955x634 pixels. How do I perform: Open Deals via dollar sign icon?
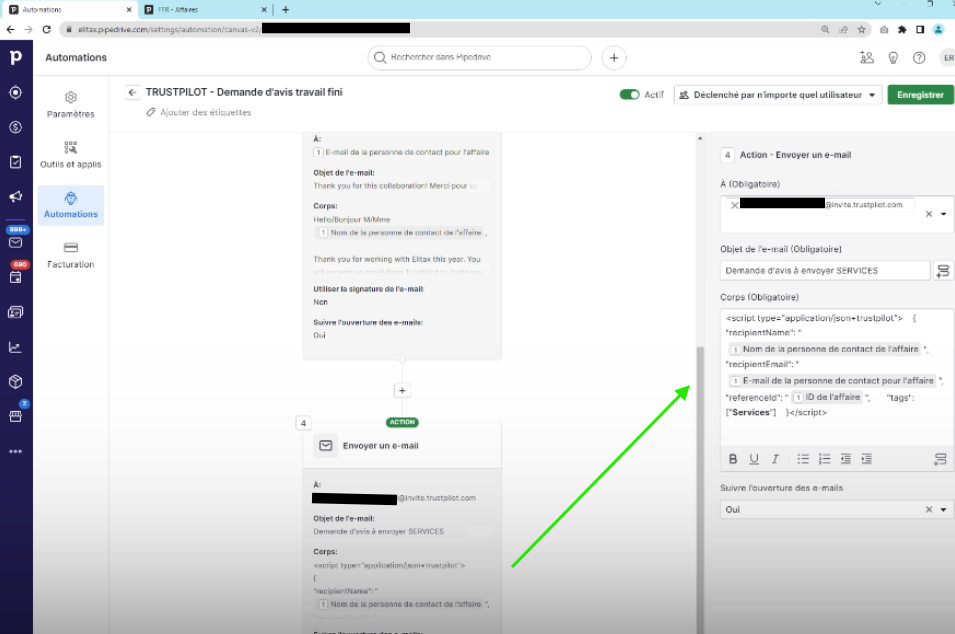pyautogui.click(x=16, y=127)
